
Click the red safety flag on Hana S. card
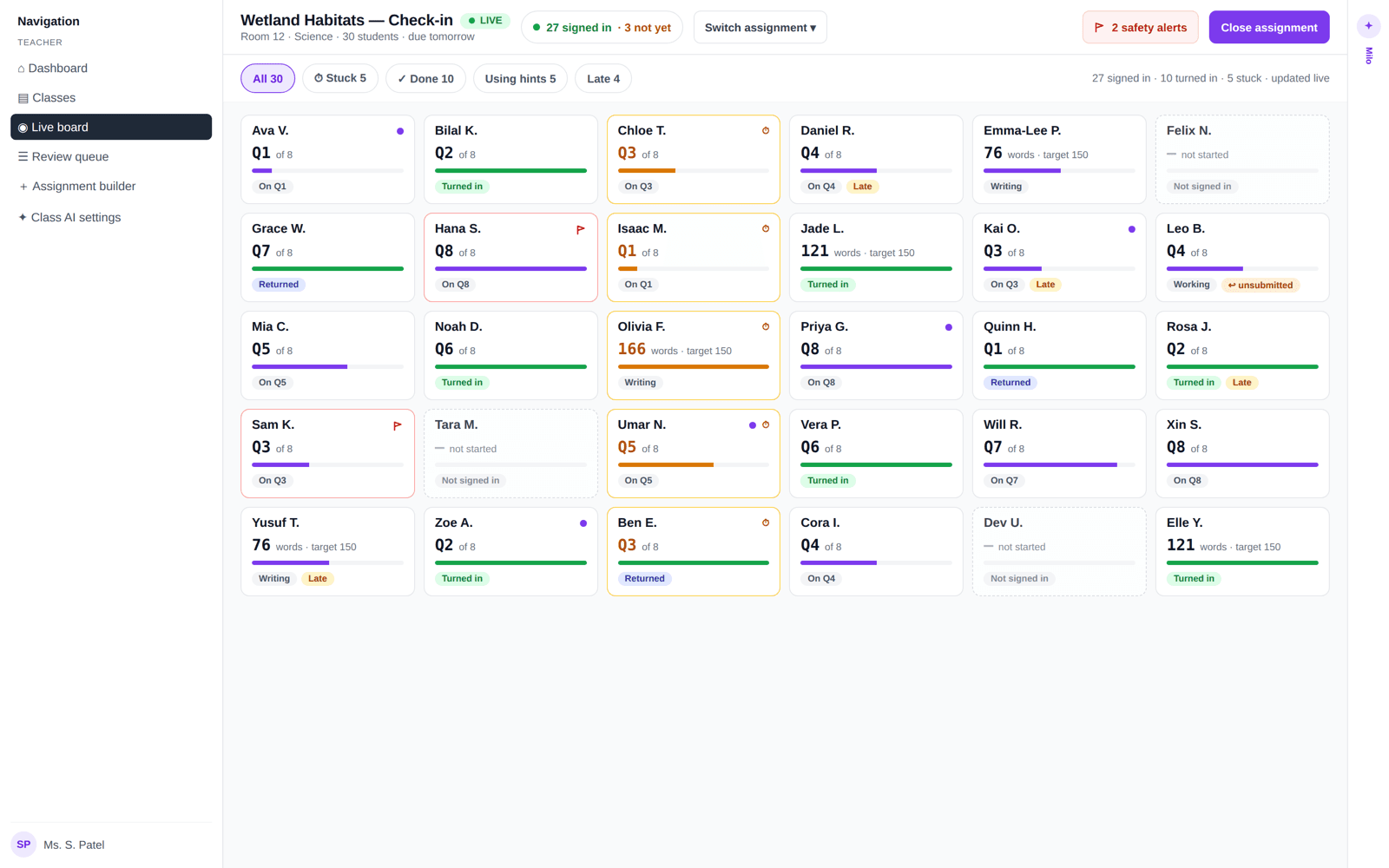pos(581,230)
